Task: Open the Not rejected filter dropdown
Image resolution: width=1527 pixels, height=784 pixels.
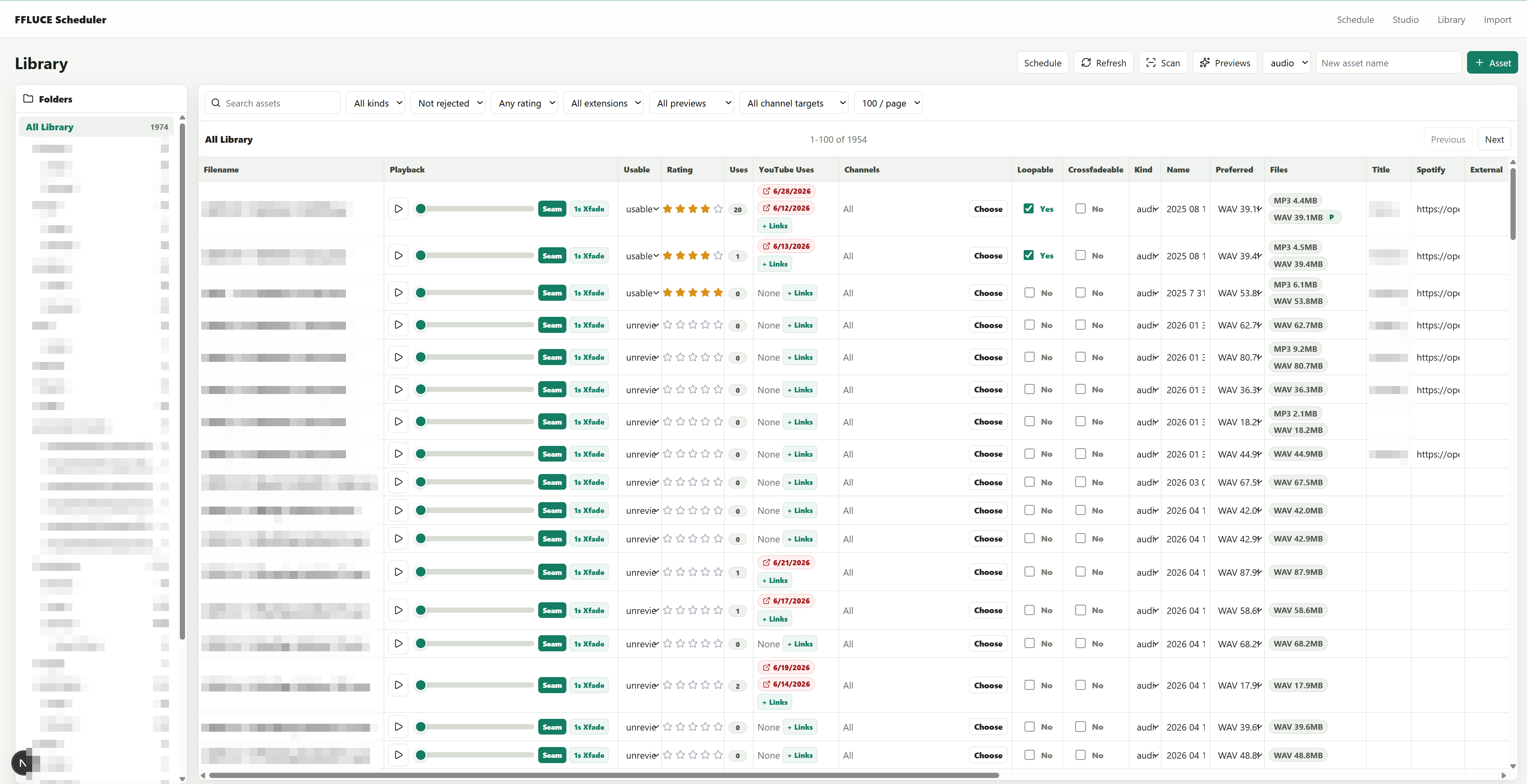Action: 448,103
